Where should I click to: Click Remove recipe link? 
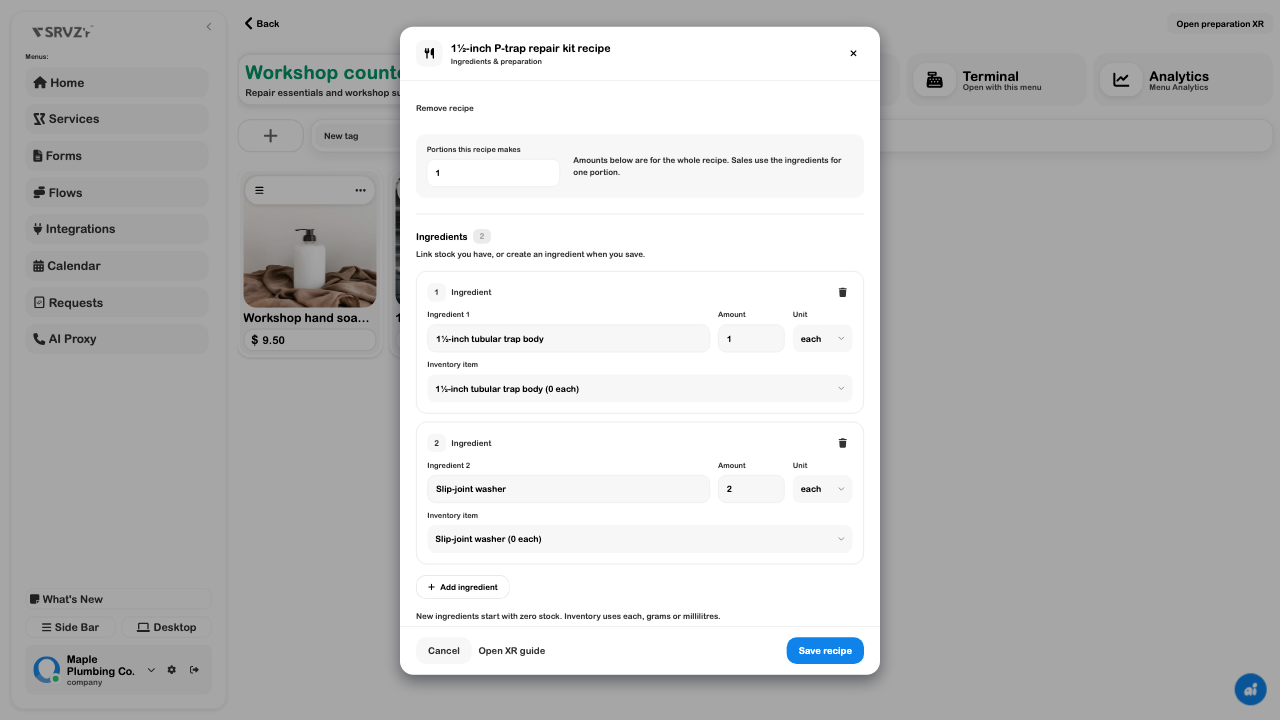tap(445, 108)
